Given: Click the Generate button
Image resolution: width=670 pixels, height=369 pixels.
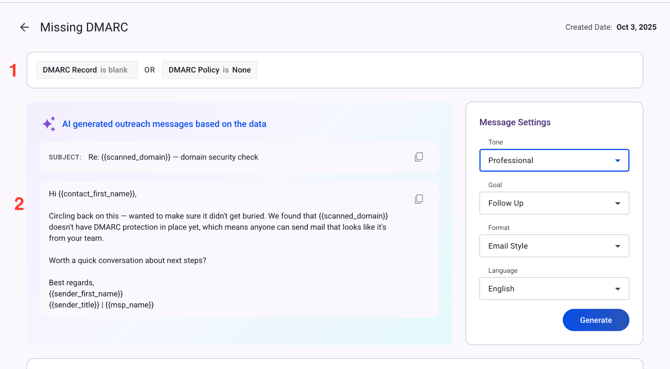Looking at the screenshot, I should pyautogui.click(x=596, y=320).
